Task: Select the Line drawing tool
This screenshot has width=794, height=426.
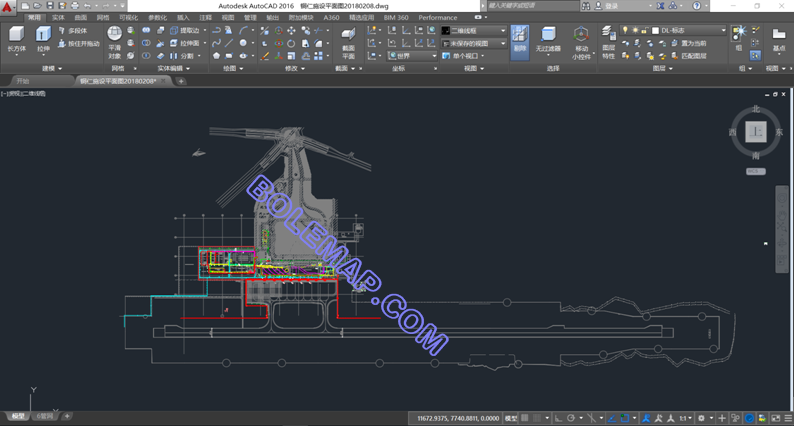Action: 229,43
